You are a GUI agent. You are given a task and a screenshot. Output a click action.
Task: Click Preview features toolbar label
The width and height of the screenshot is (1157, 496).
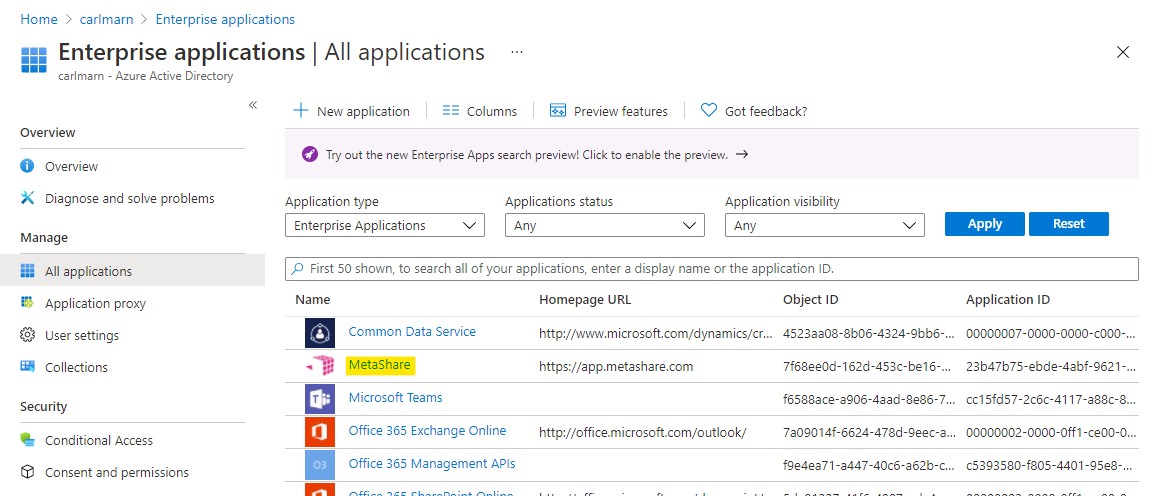[x=621, y=111]
